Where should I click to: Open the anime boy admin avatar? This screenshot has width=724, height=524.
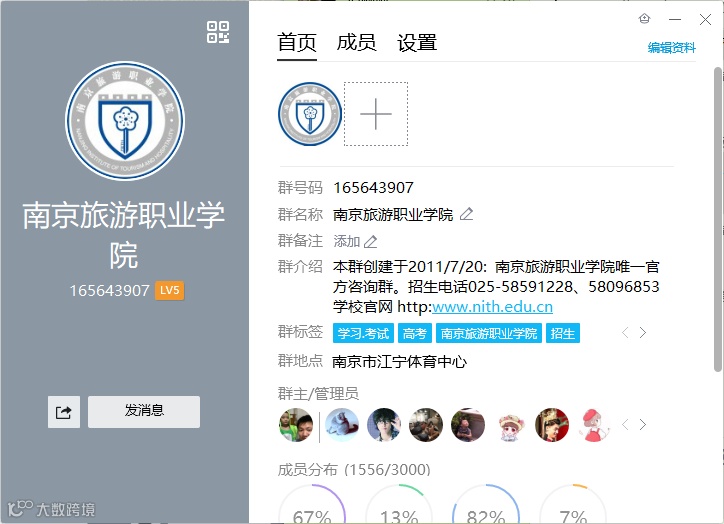pos(384,425)
